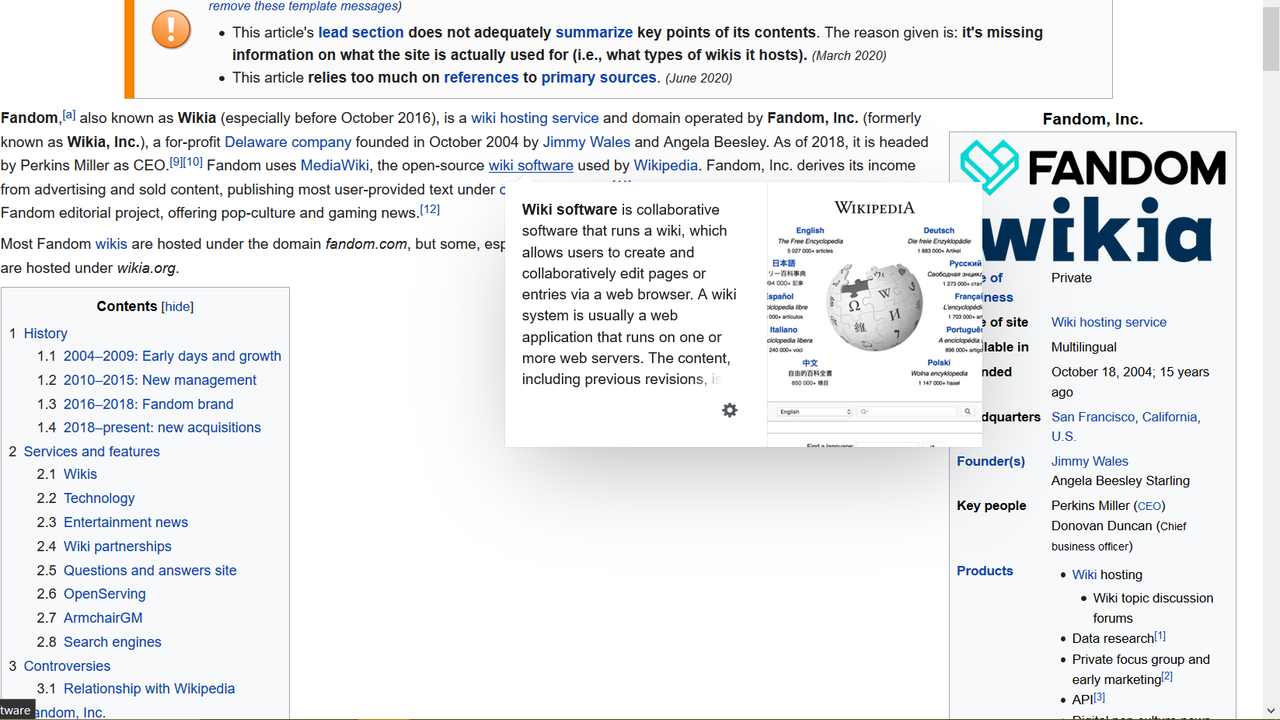The width and height of the screenshot is (1280, 720).
Task: Click the 'wikis' link after 'Most Fandom'
Action: tap(111, 244)
